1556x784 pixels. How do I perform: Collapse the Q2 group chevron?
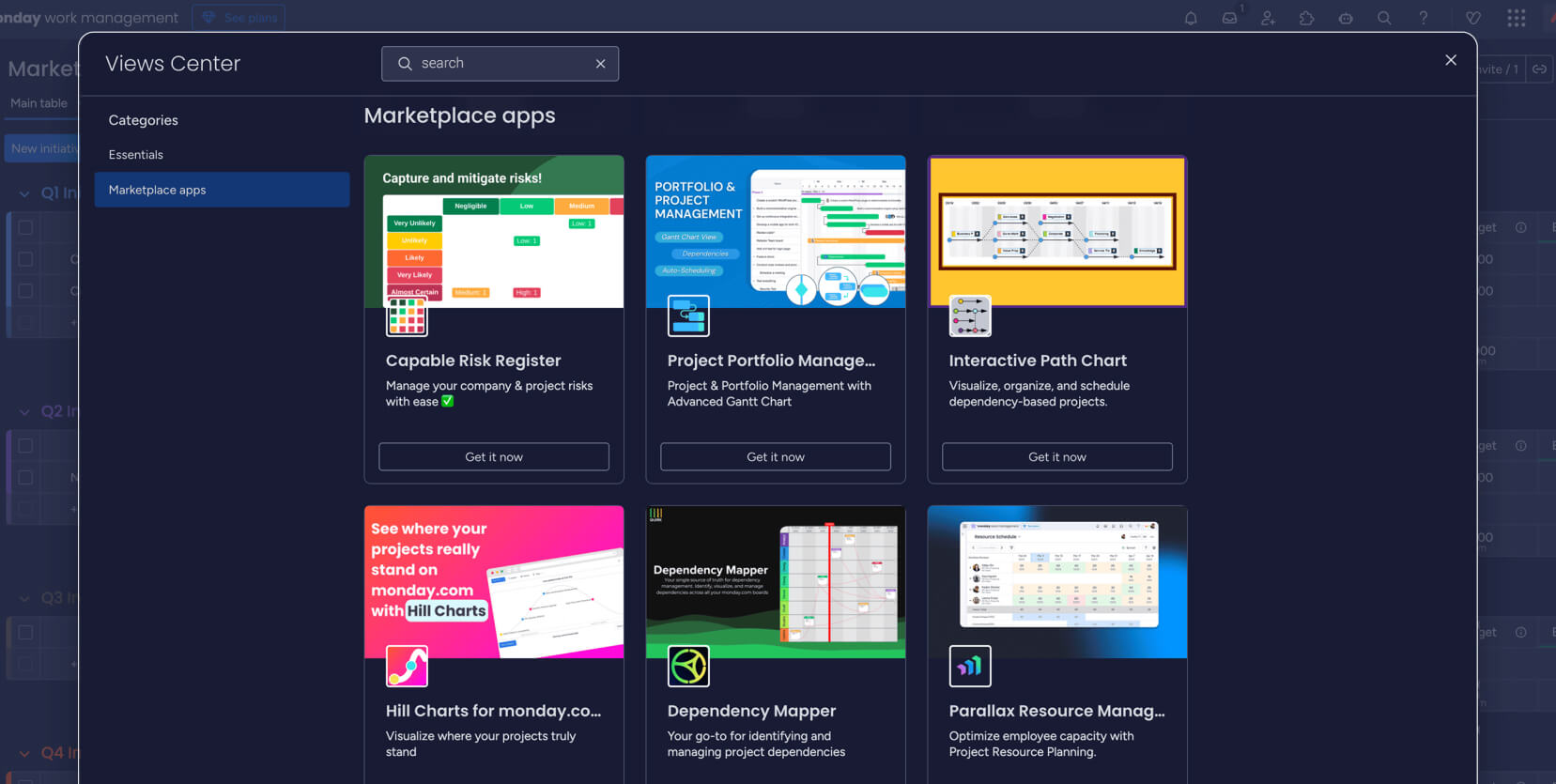(24, 411)
